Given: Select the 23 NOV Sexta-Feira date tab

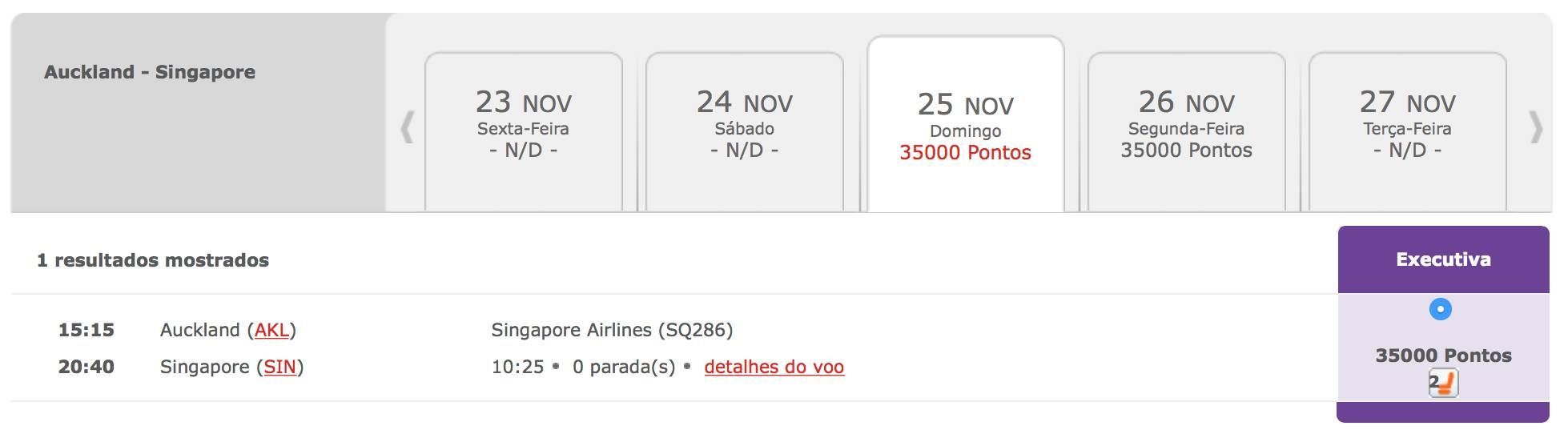Looking at the screenshot, I should [524, 131].
